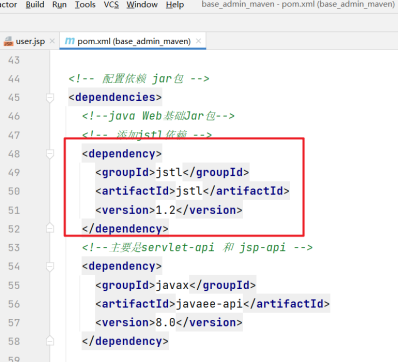Click the <dependency> tag on line 54
The height and width of the screenshot is (362, 399).
(122, 266)
